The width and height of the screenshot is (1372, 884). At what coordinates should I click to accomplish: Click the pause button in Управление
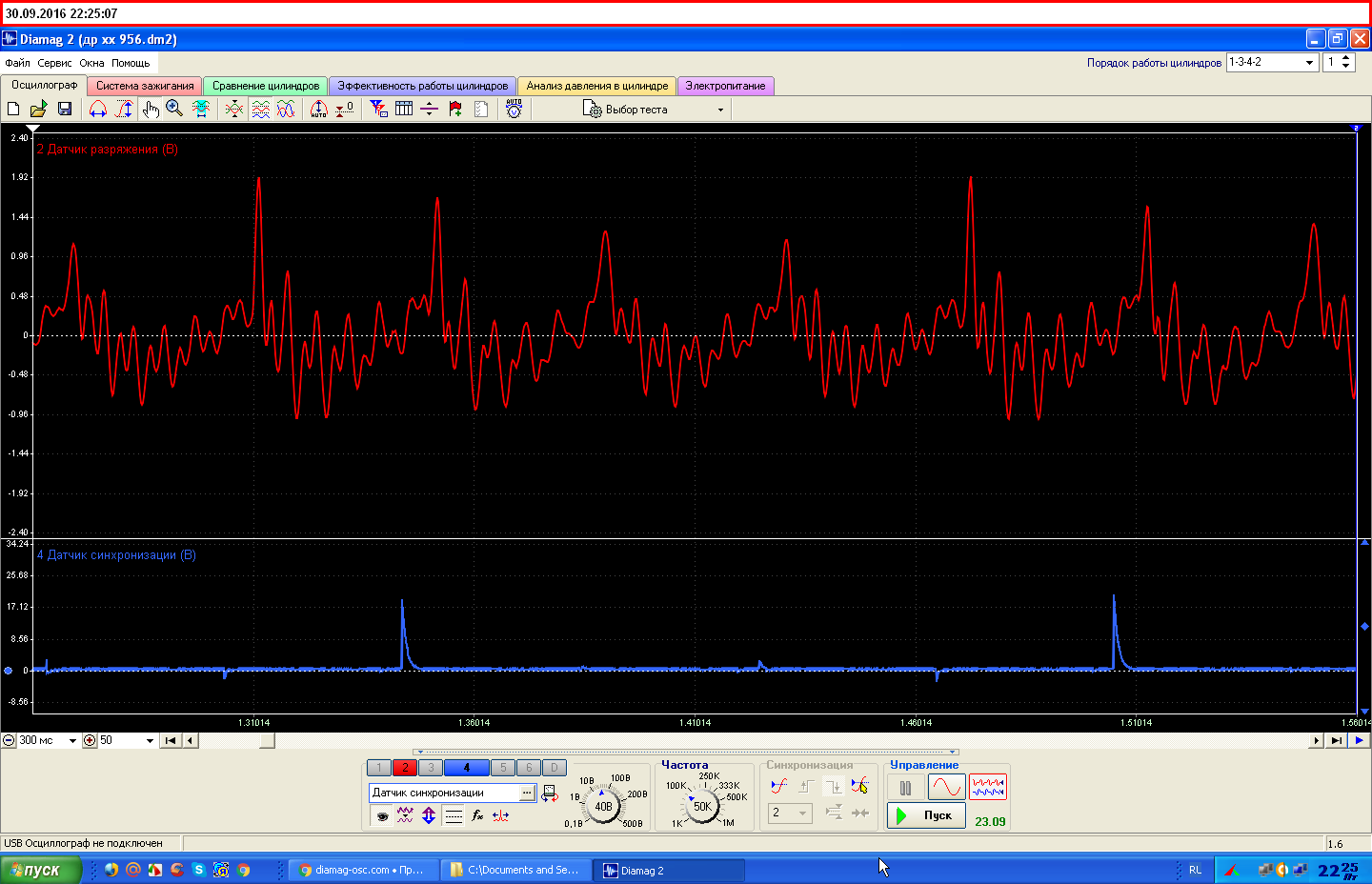tap(905, 788)
